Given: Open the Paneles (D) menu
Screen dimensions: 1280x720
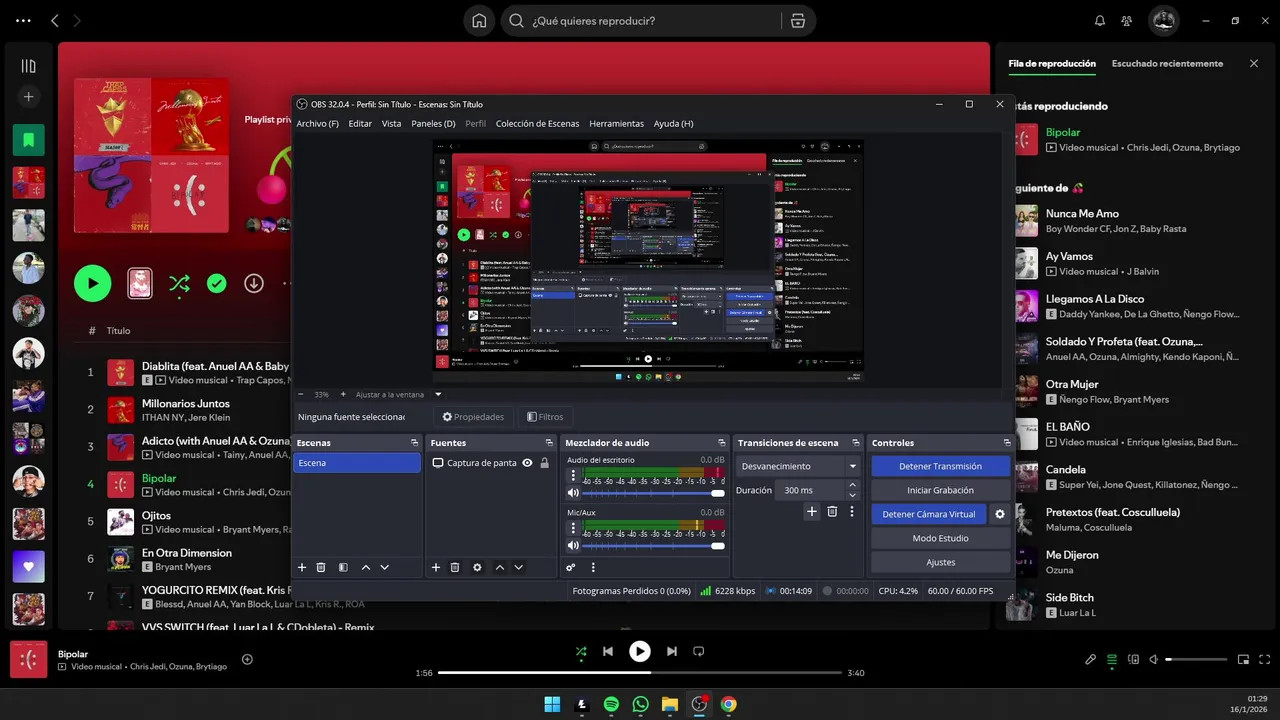Looking at the screenshot, I should [x=433, y=124].
